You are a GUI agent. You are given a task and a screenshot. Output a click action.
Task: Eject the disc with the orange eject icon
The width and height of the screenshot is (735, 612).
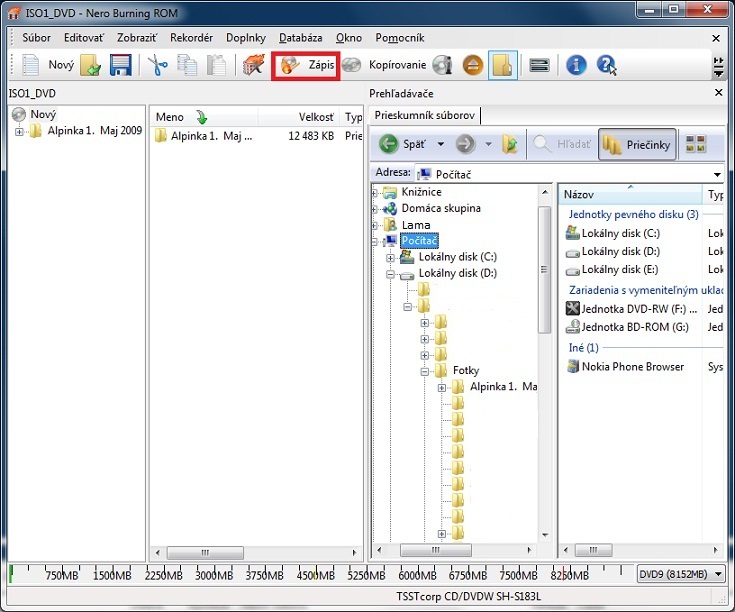click(x=473, y=65)
